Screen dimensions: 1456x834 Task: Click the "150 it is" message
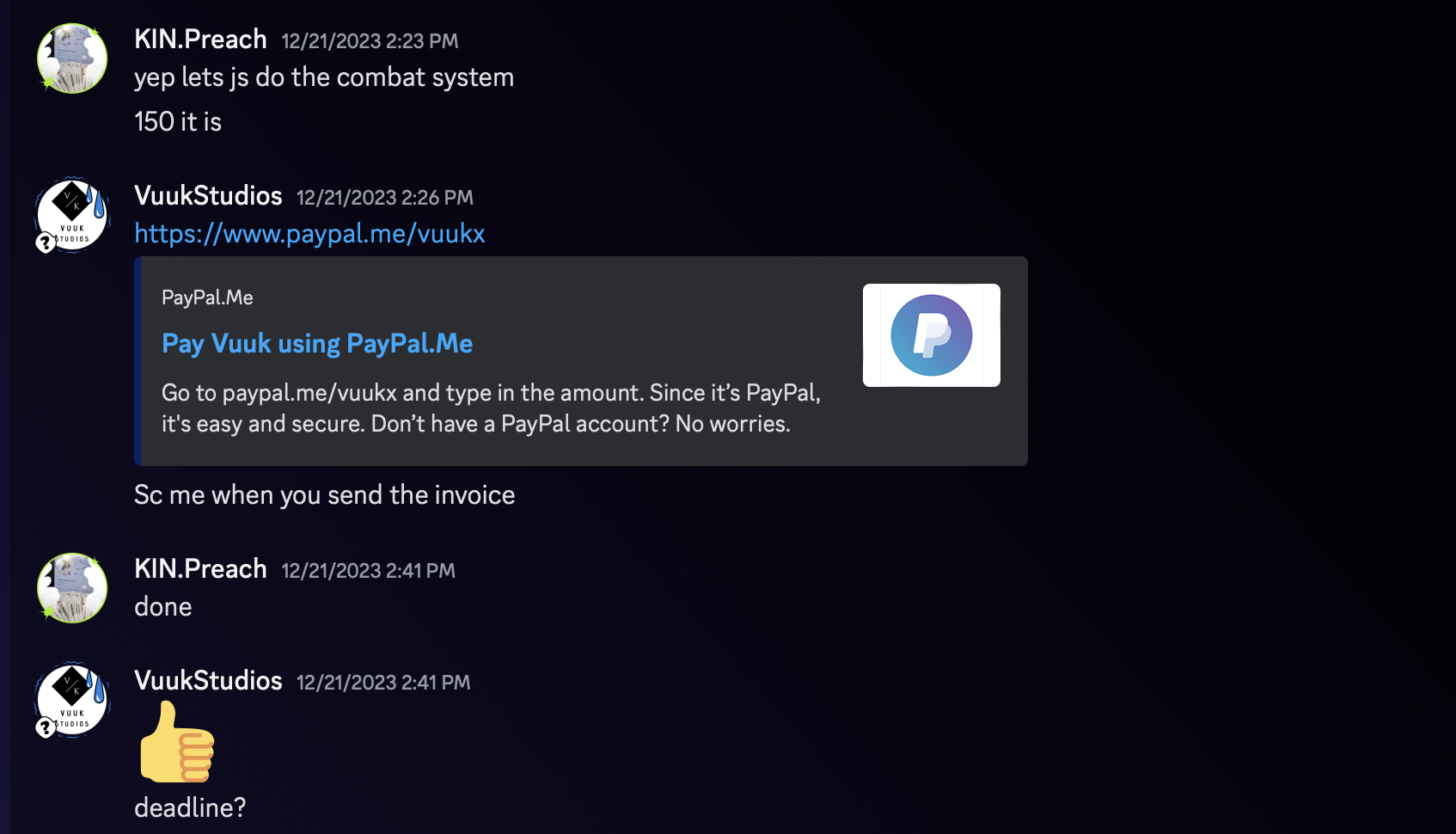(178, 122)
